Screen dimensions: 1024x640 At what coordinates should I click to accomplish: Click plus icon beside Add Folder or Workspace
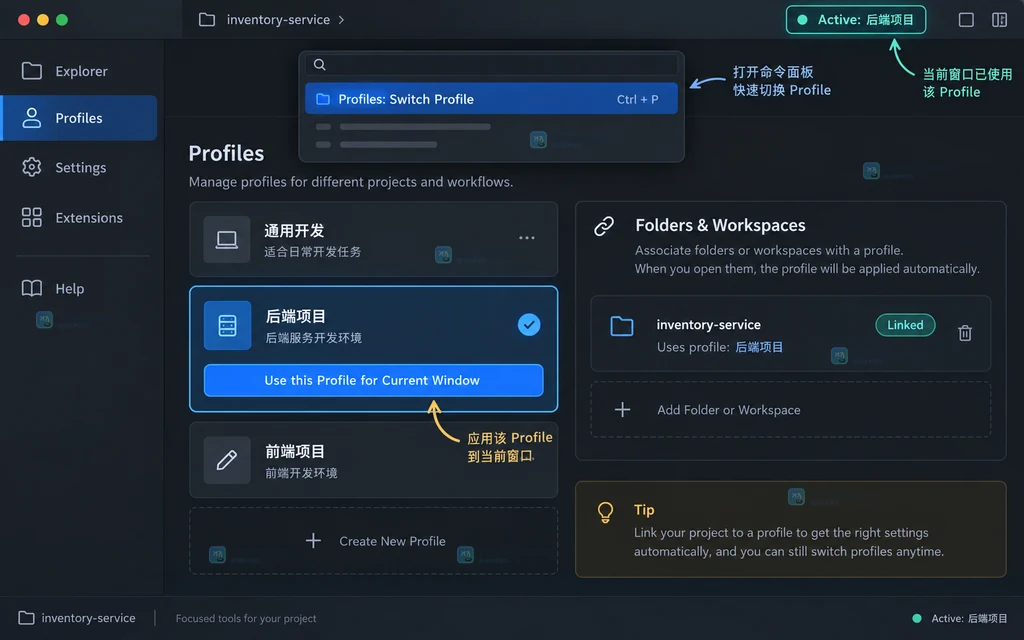tap(622, 409)
